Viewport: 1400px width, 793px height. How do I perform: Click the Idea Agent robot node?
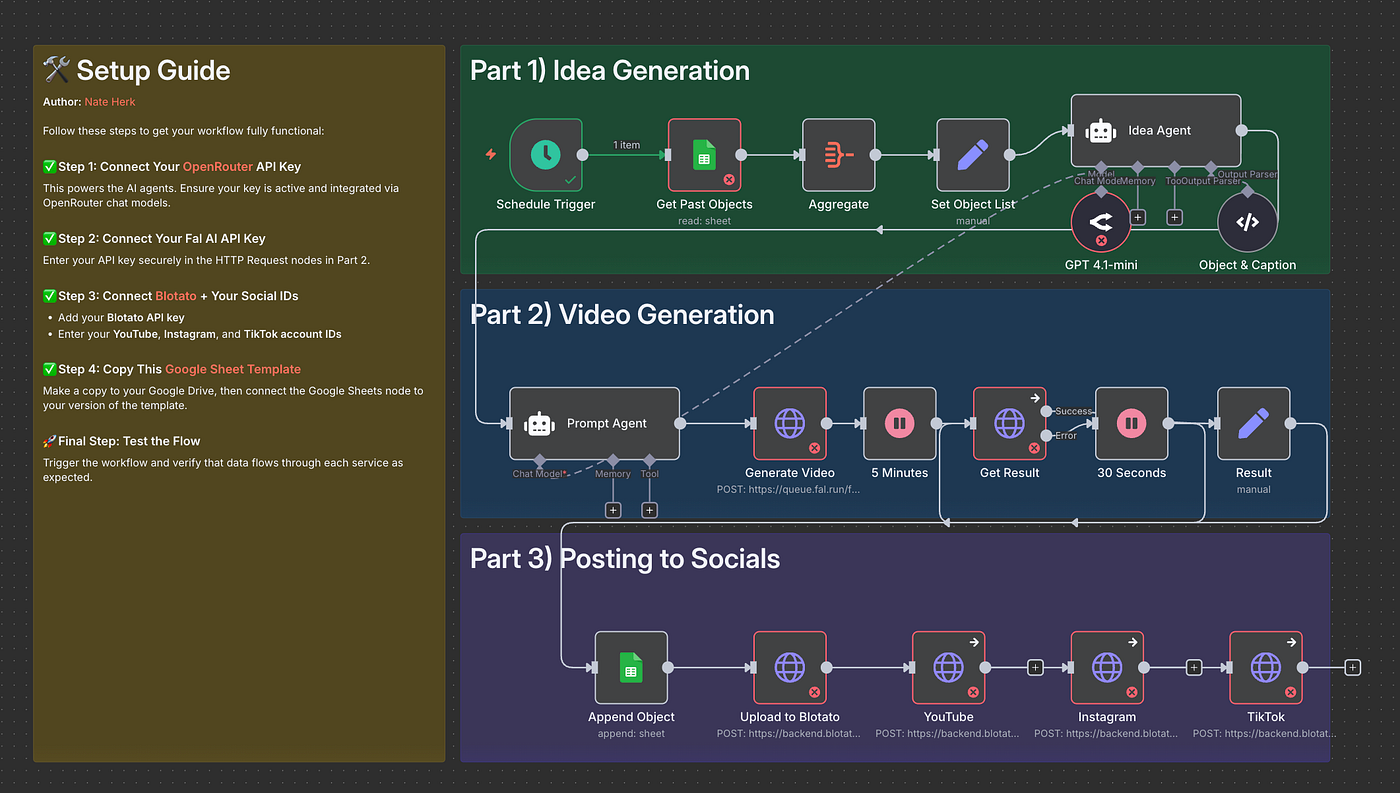click(1156, 130)
